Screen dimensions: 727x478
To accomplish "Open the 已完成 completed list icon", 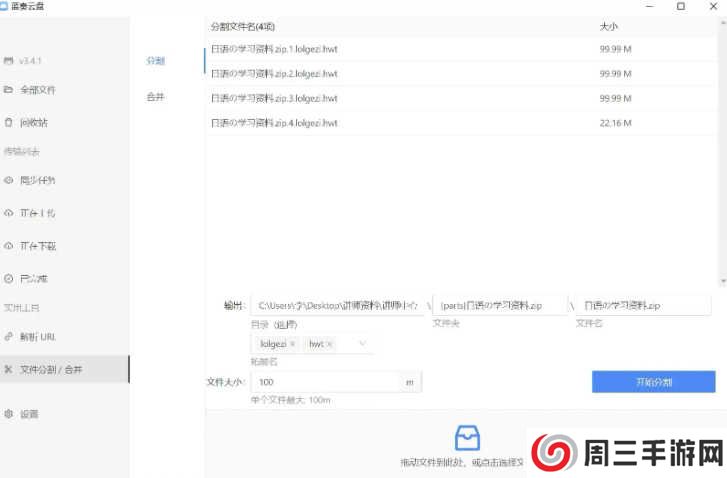I will (x=9, y=278).
